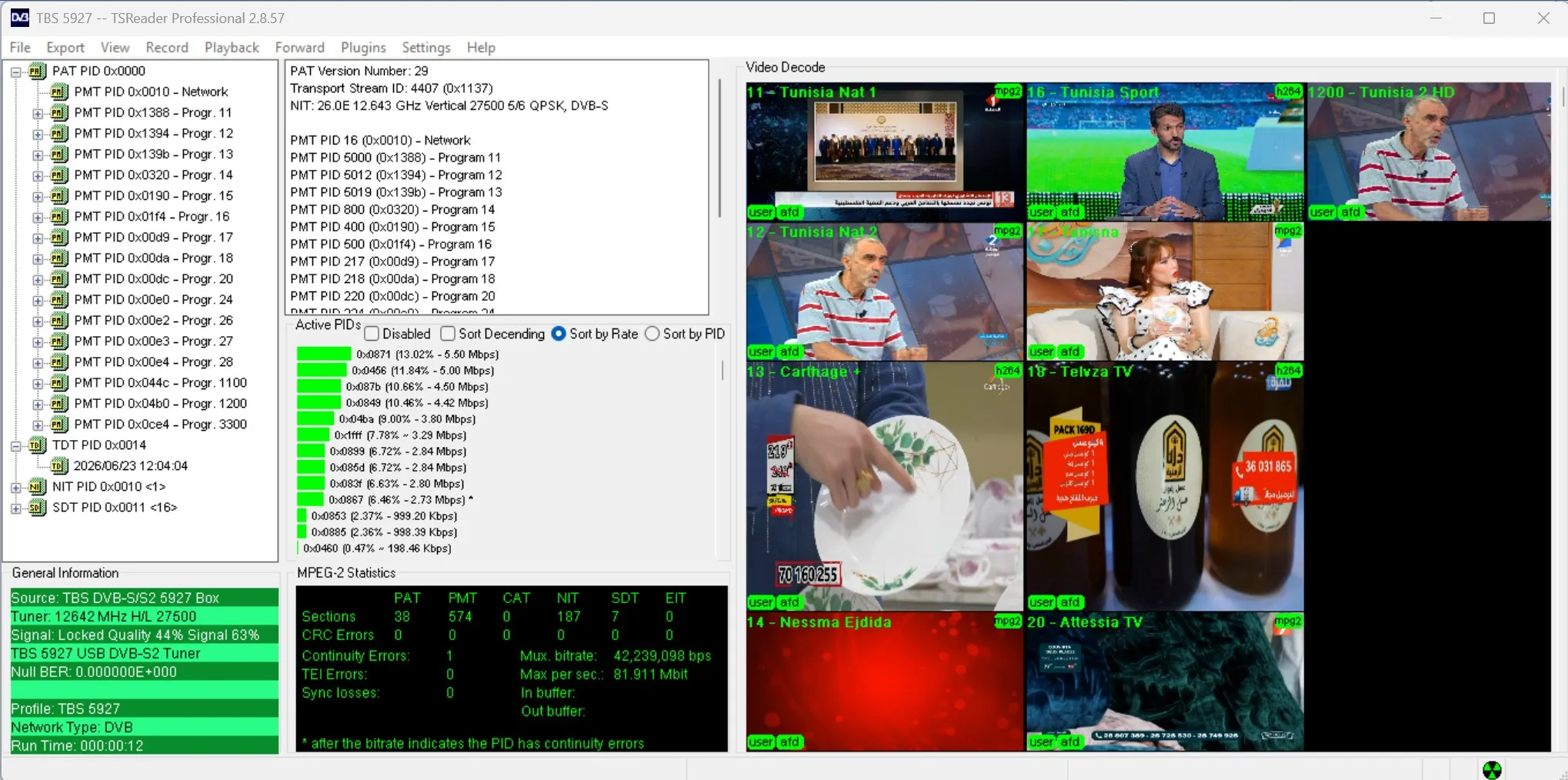
Task: Select the Sort by PID radio button
Action: pos(652,334)
